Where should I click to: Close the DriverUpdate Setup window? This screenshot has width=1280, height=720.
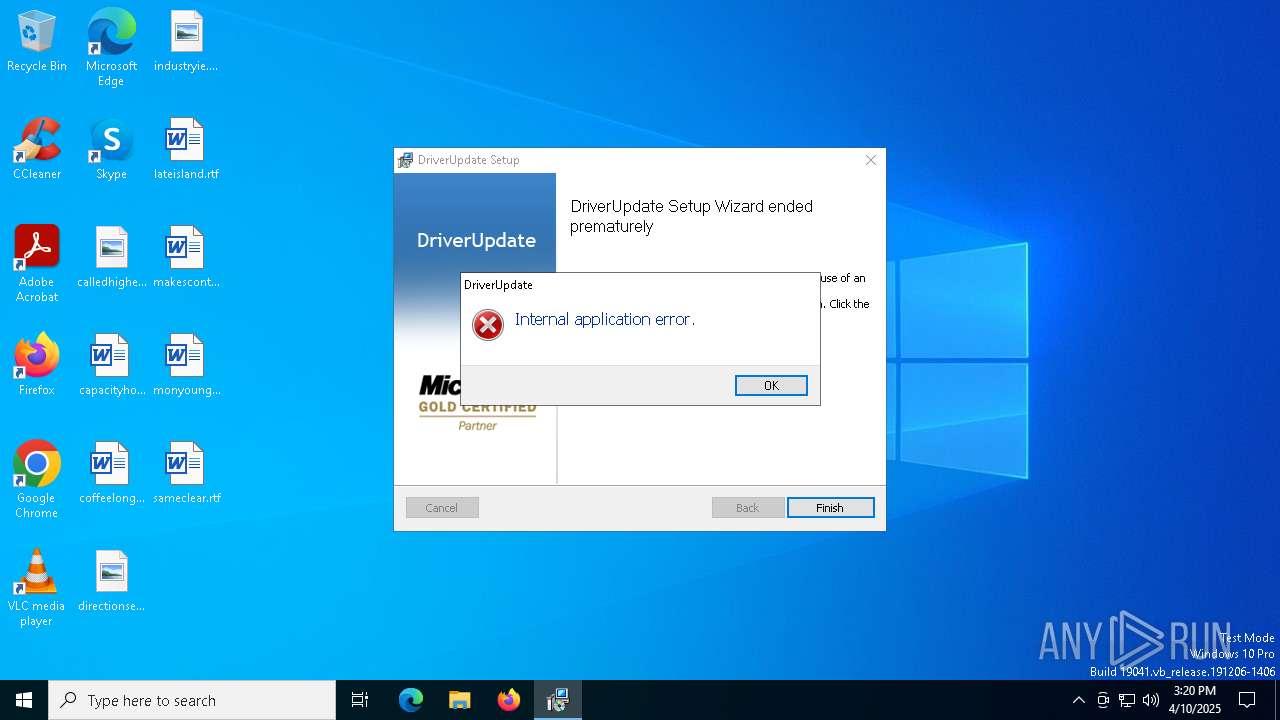(871, 160)
